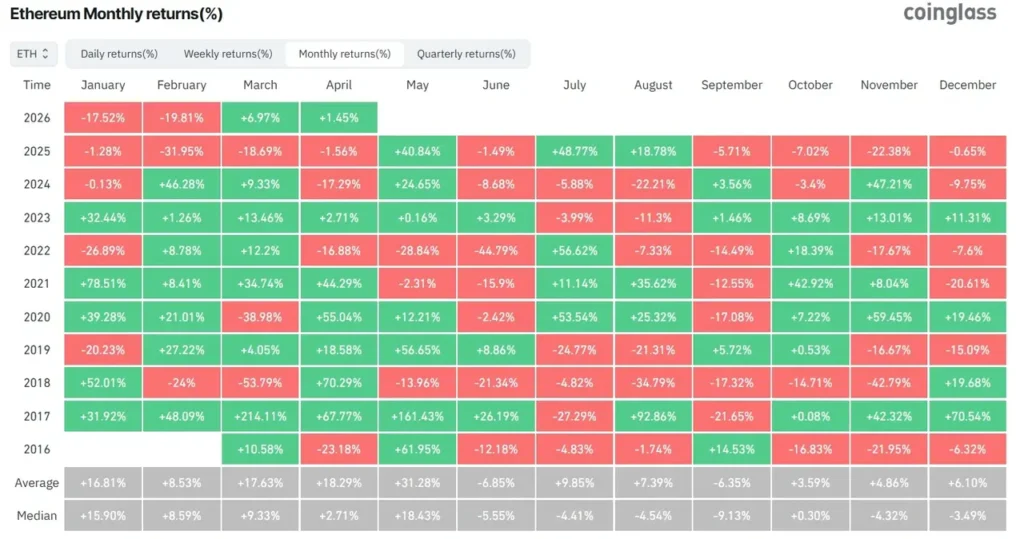Click the 2025 July +48.77% cell
The width and height of the screenshot is (1024, 539).
click(574, 151)
